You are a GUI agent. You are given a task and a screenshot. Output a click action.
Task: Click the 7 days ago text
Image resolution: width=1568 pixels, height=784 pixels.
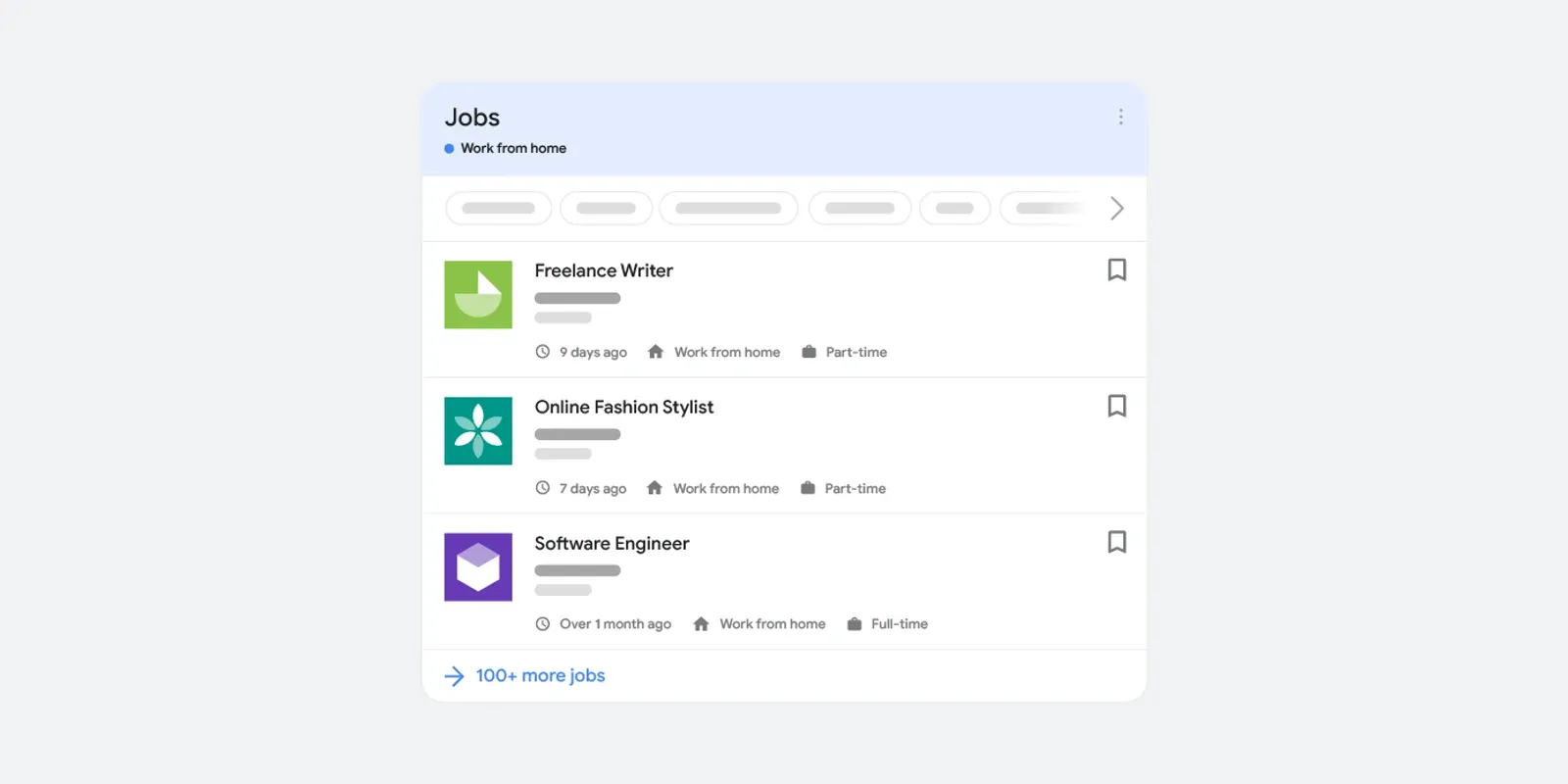pos(593,489)
